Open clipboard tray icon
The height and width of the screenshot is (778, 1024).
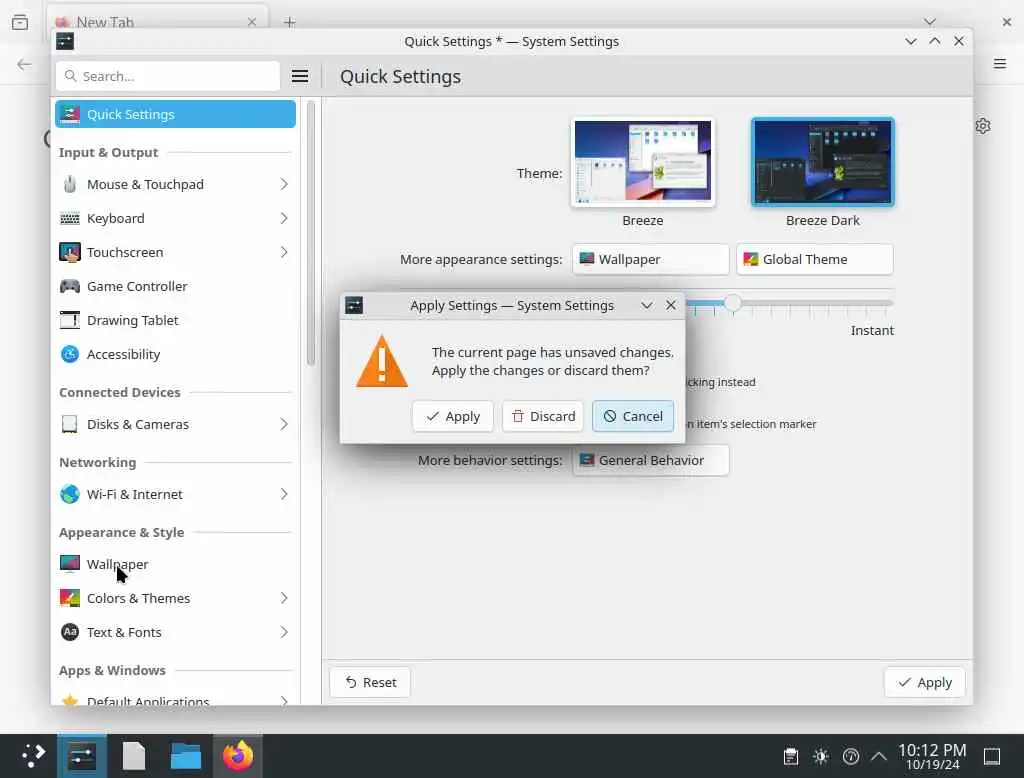[791, 756]
